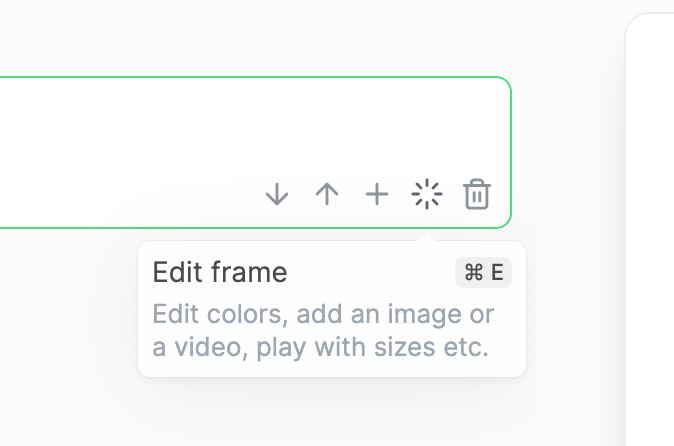Image resolution: width=674 pixels, height=446 pixels.
Task: Click the letter E in the shortcut badge
Action: pyautogui.click(x=497, y=273)
